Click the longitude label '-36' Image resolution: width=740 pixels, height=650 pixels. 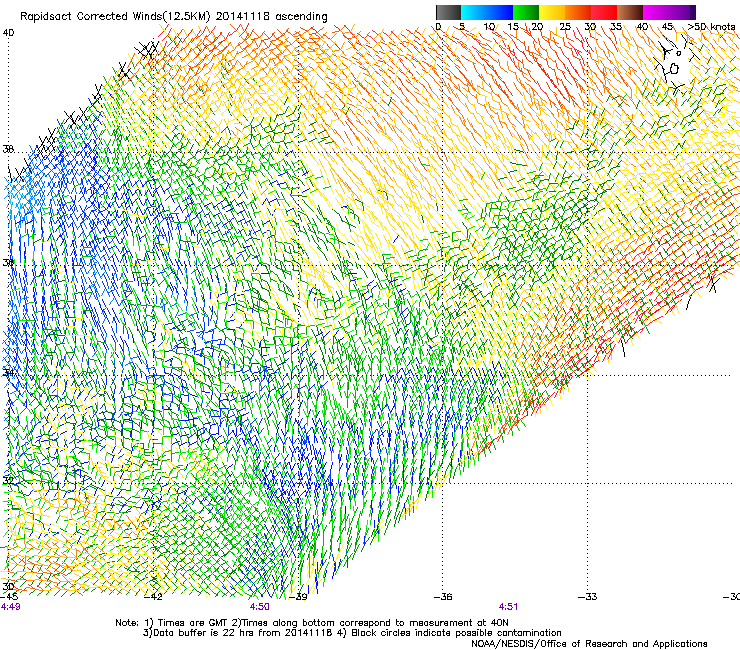pos(443,597)
